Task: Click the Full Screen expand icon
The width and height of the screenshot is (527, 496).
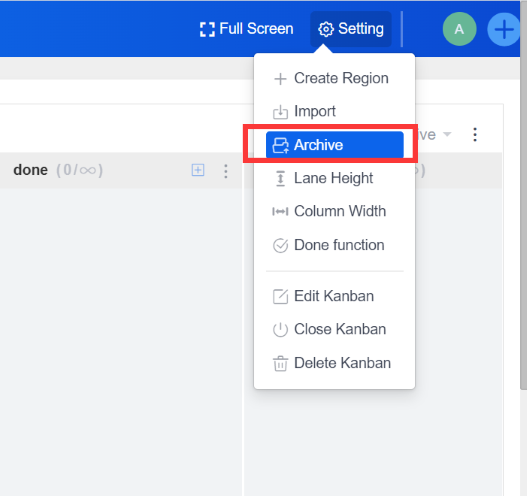Action: point(207,29)
